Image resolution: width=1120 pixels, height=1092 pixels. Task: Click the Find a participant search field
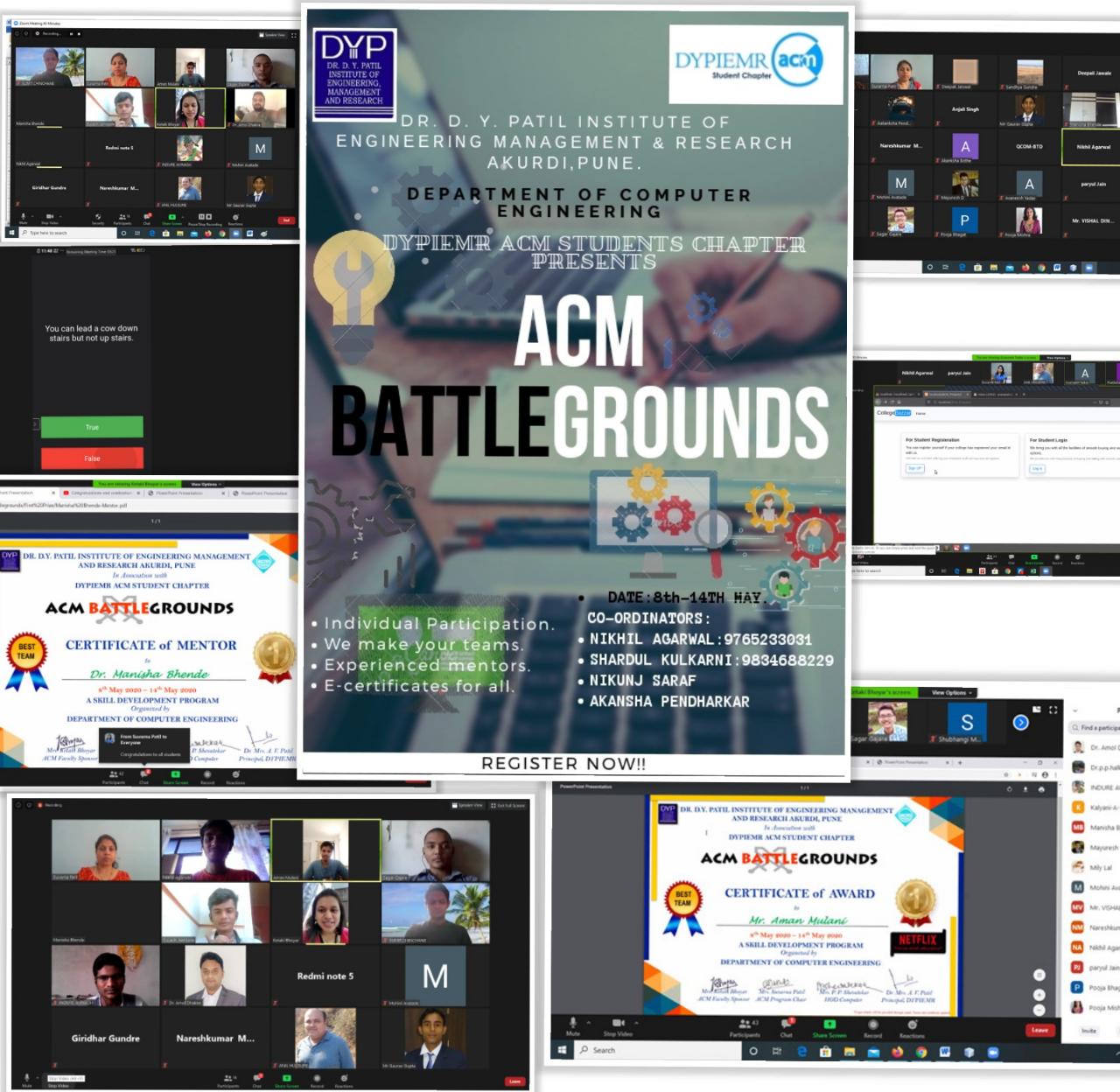pos(1095,727)
